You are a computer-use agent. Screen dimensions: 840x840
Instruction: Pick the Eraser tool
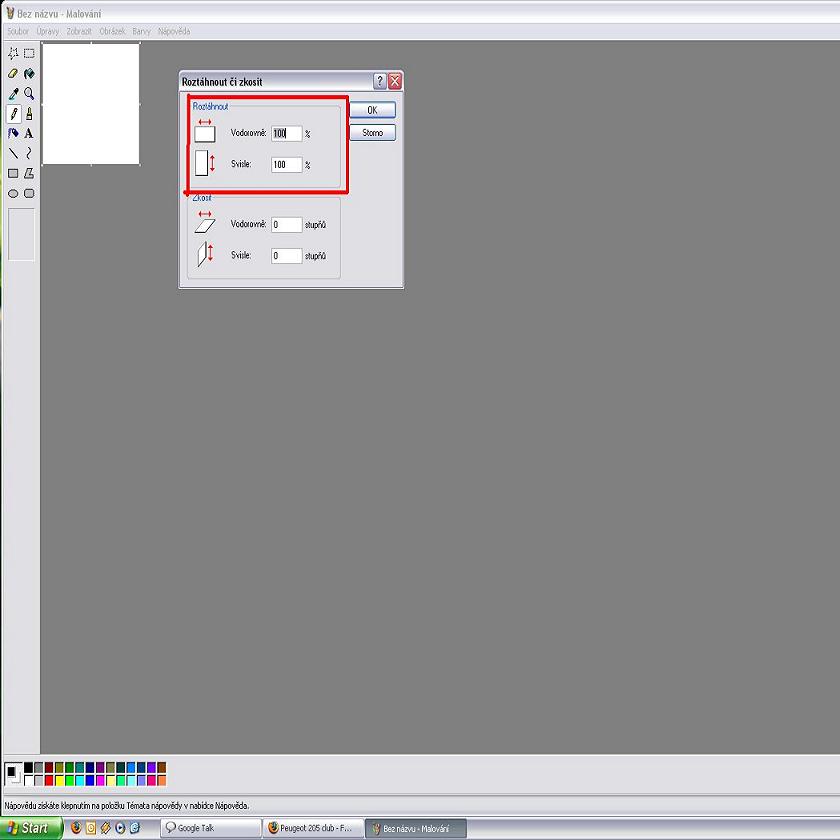(x=13, y=73)
